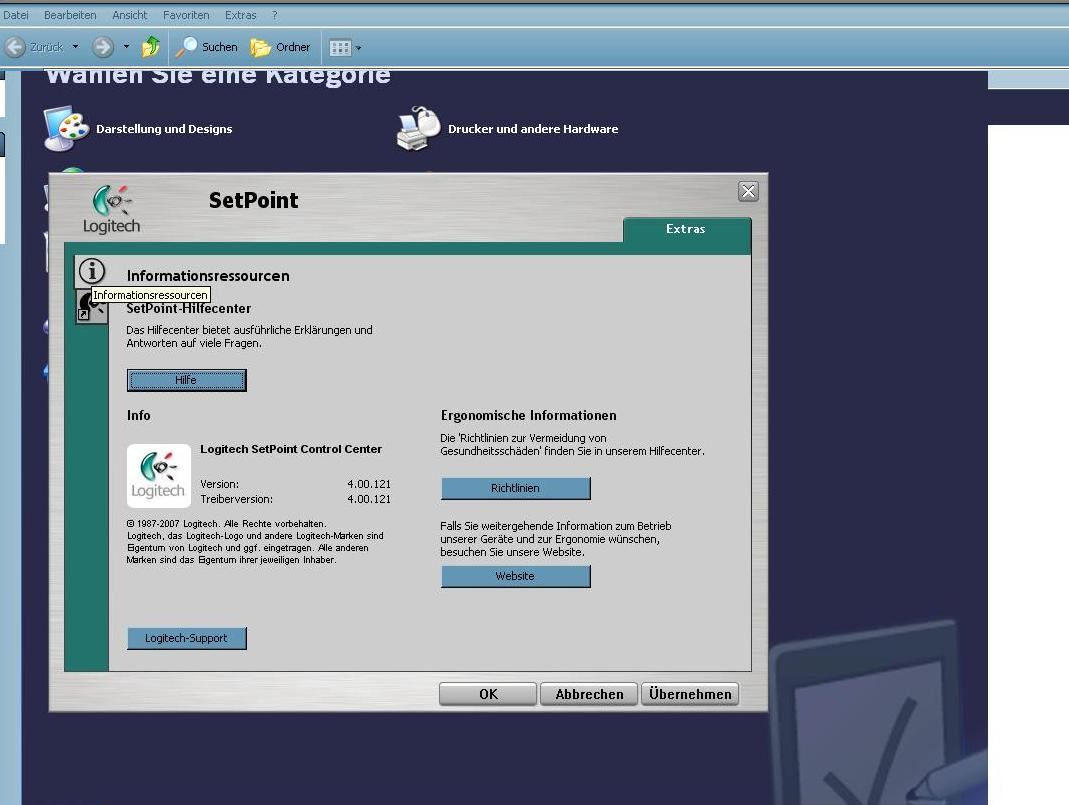The height and width of the screenshot is (805, 1069).
Task: Click the Back arrow icon in Explorer toolbar
Action: (15, 47)
